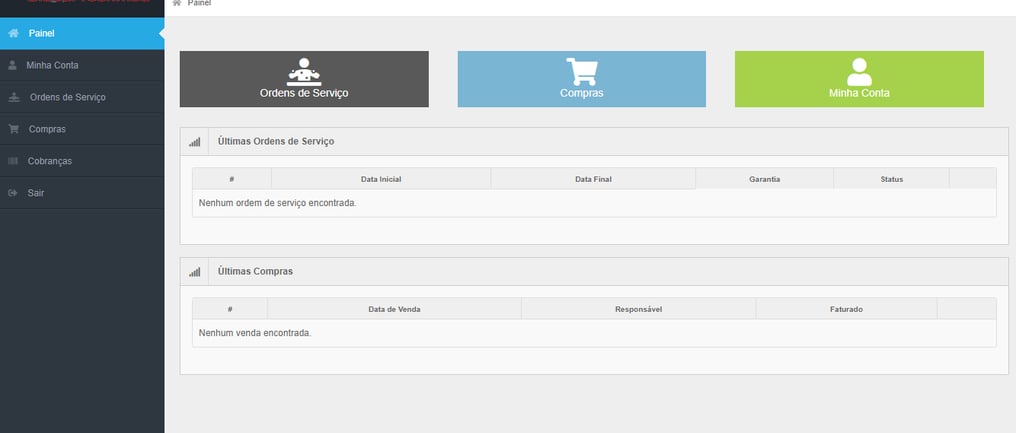Click the service desk icon beside Ordens de Serviço in sidebar
Viewport: 1016px width, 433px height.
14,97
